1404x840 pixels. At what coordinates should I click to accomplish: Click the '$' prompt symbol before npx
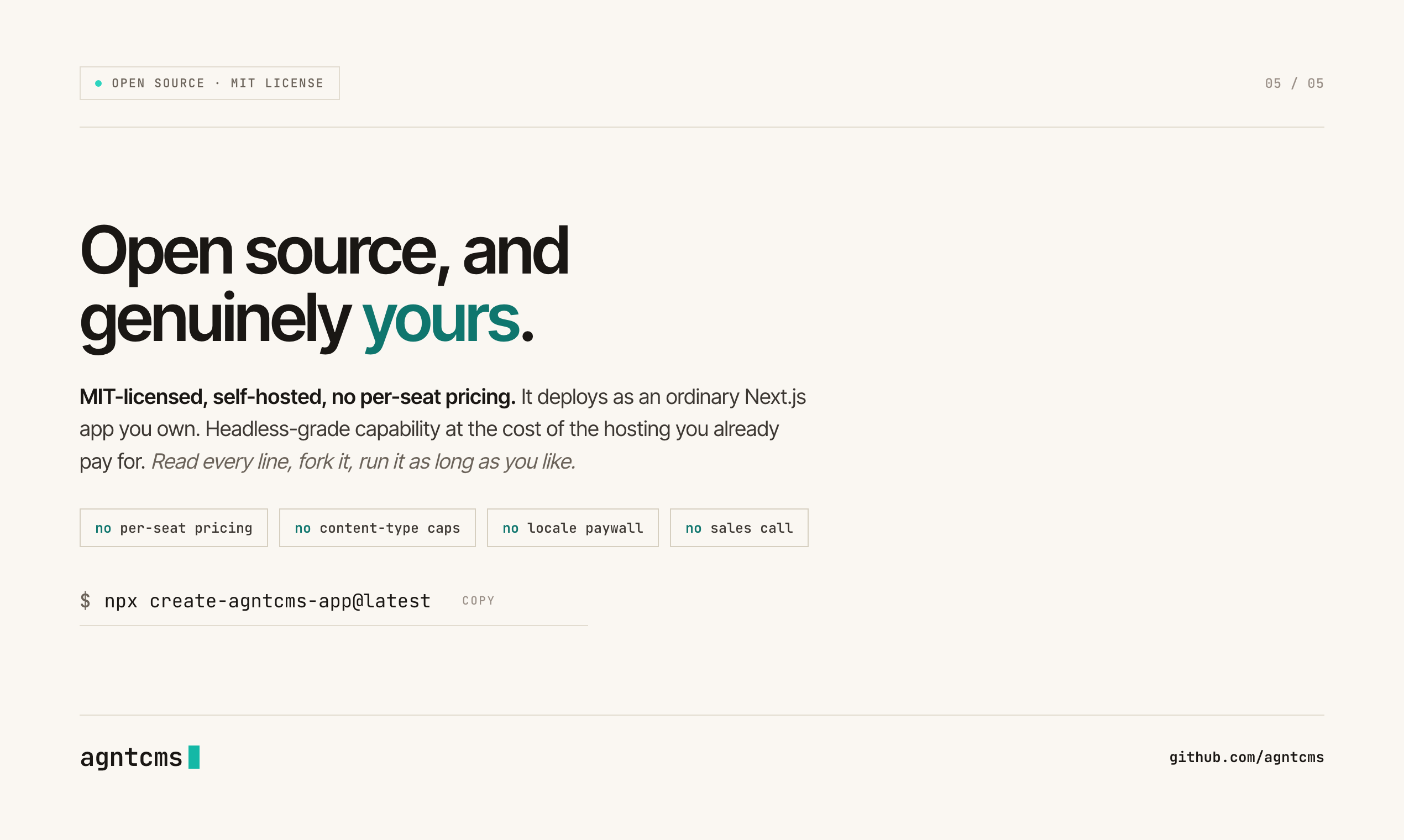point(86,601)
